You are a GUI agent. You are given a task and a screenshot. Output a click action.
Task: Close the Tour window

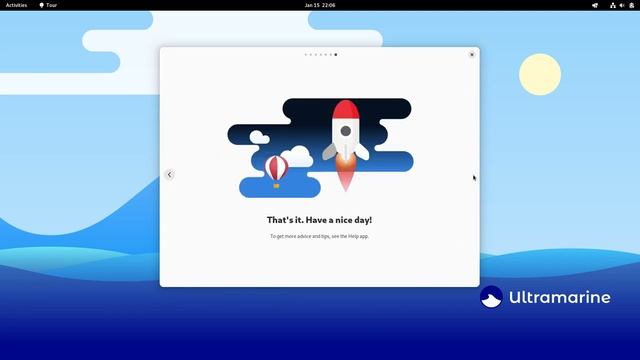coord(472,54)
